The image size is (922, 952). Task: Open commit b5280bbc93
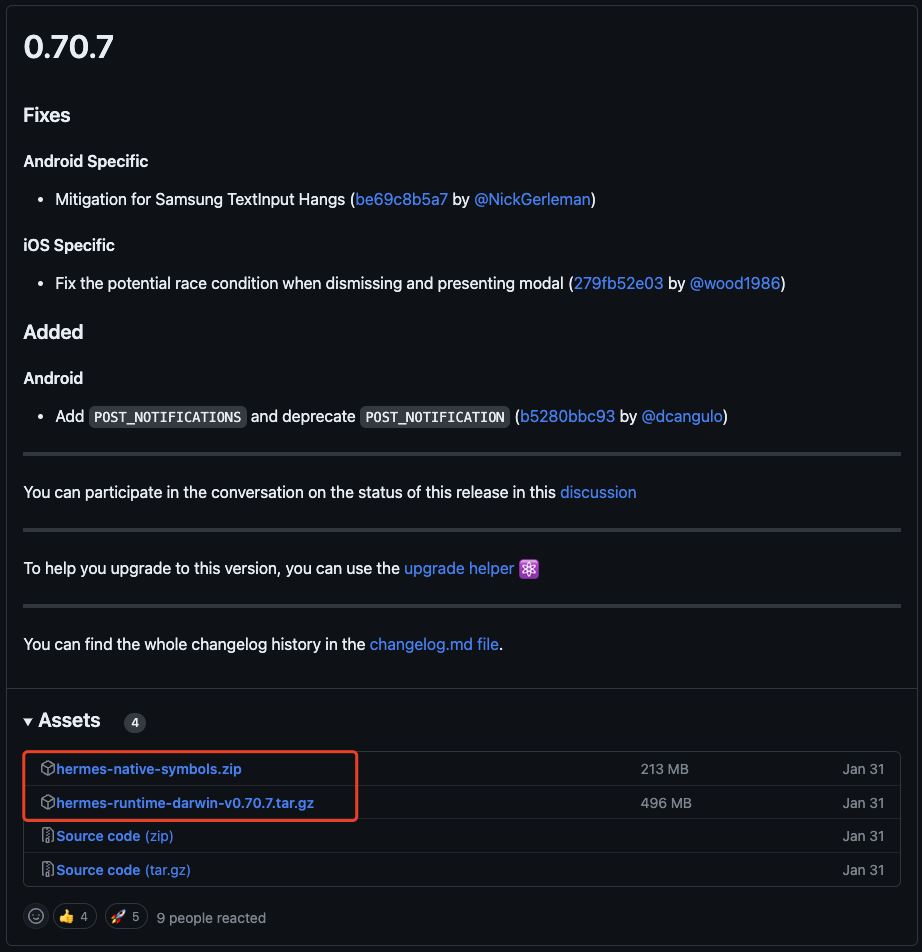566,416
